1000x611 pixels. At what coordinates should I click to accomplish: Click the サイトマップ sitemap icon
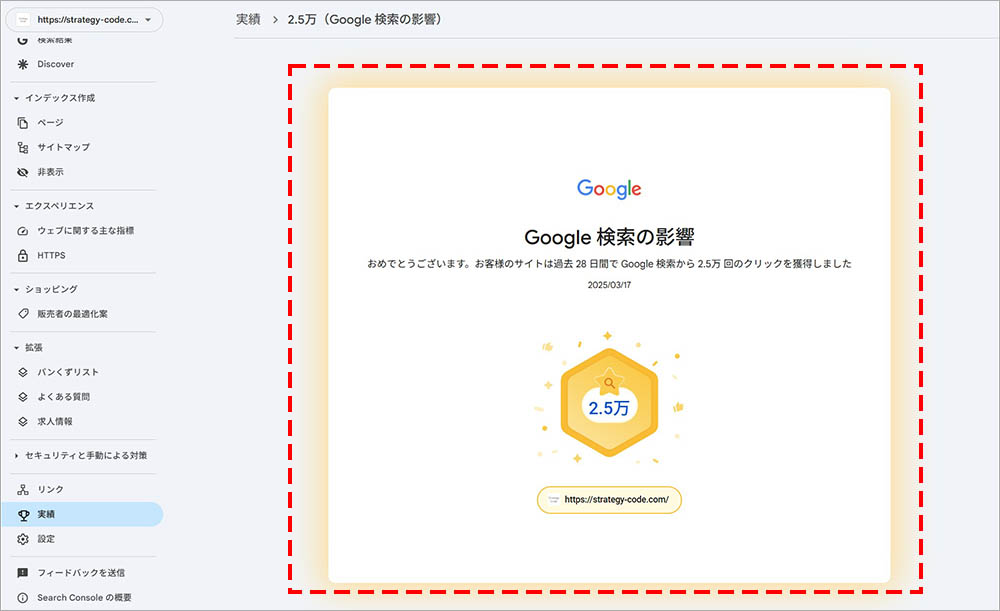(23, 147)
